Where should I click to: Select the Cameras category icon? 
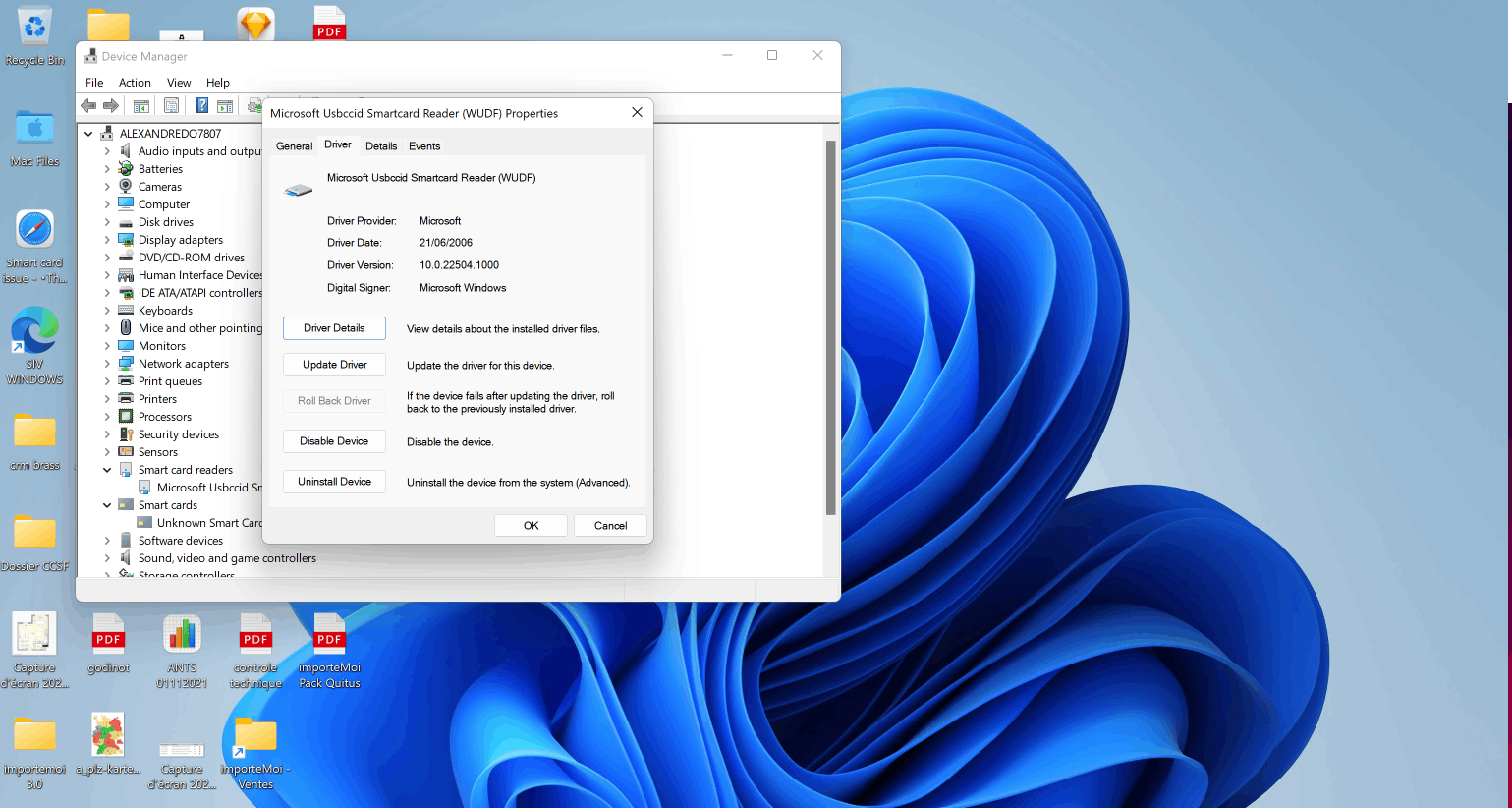point(126,186)
